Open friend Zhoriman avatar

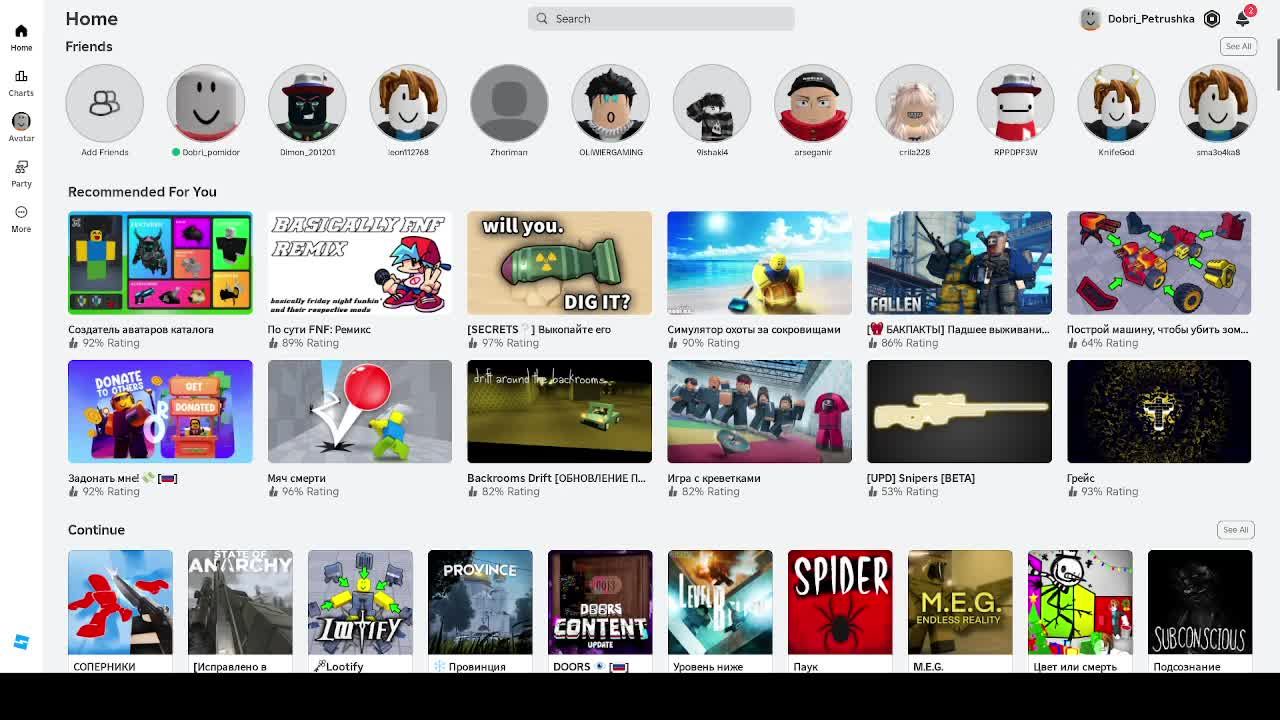tap(509, 103)
